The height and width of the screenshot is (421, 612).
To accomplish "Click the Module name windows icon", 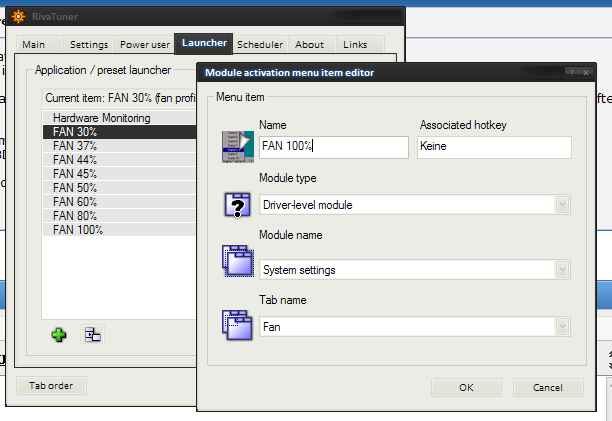I will pos(238,261).
